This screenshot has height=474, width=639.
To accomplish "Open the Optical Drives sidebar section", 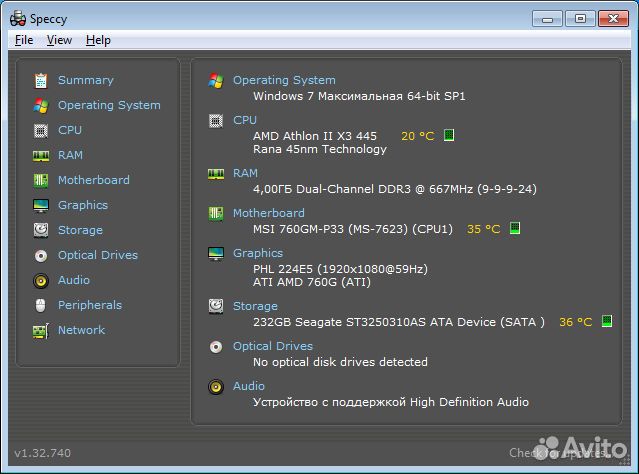I will 97,255.
